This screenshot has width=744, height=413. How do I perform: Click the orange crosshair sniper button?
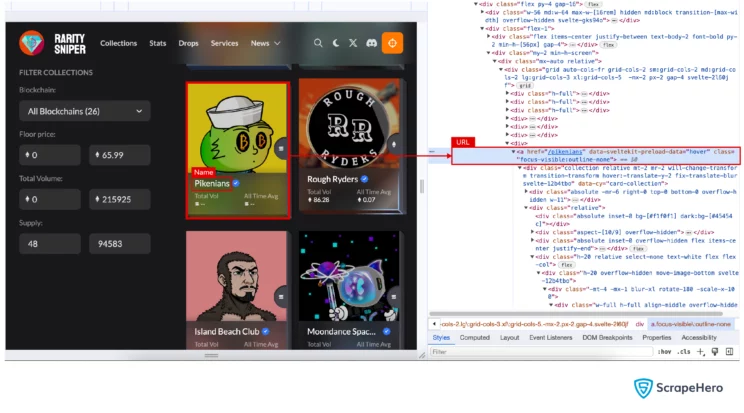click(392, 43)
